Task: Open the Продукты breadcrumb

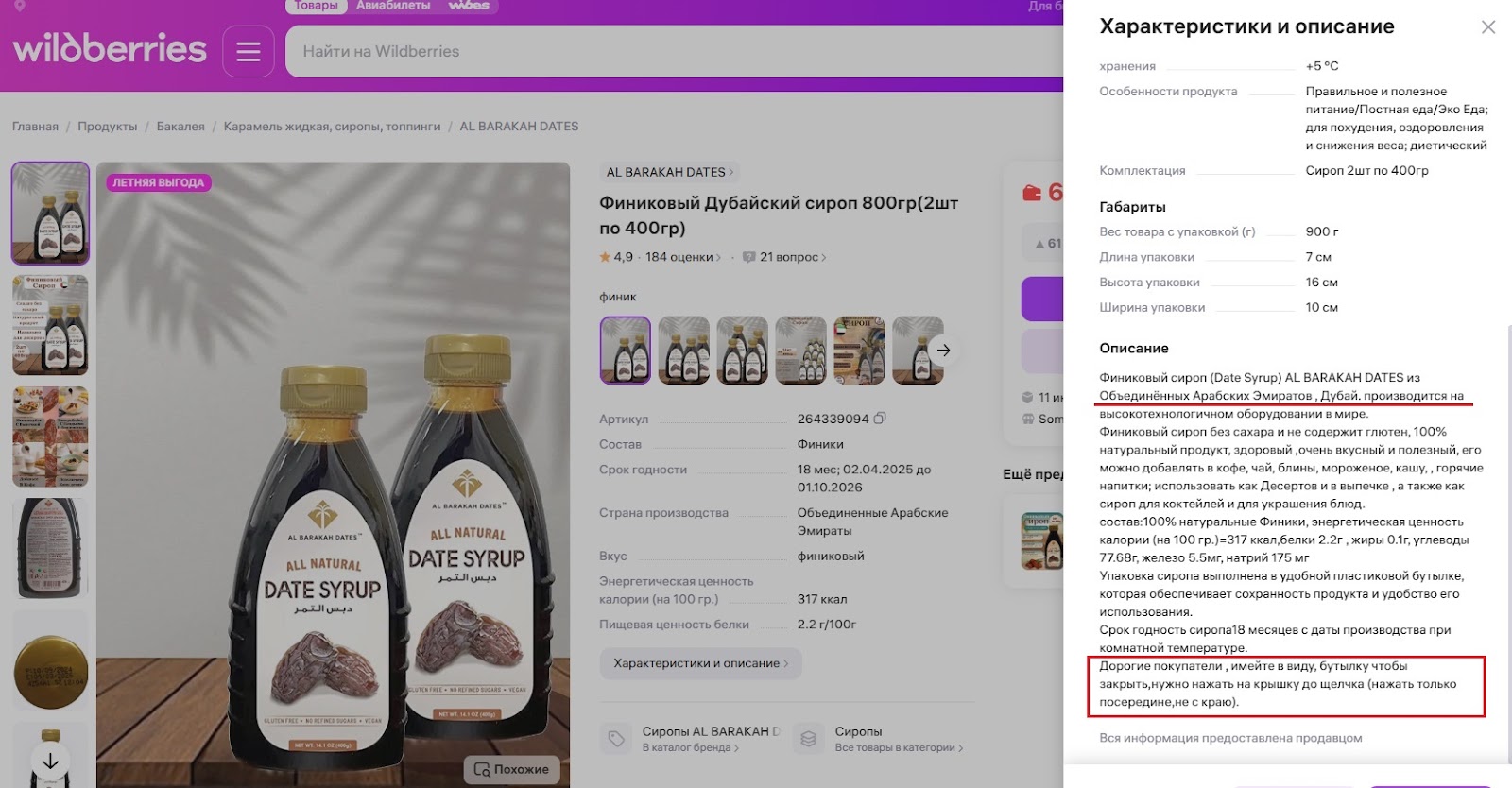Action: pos(108,127)
